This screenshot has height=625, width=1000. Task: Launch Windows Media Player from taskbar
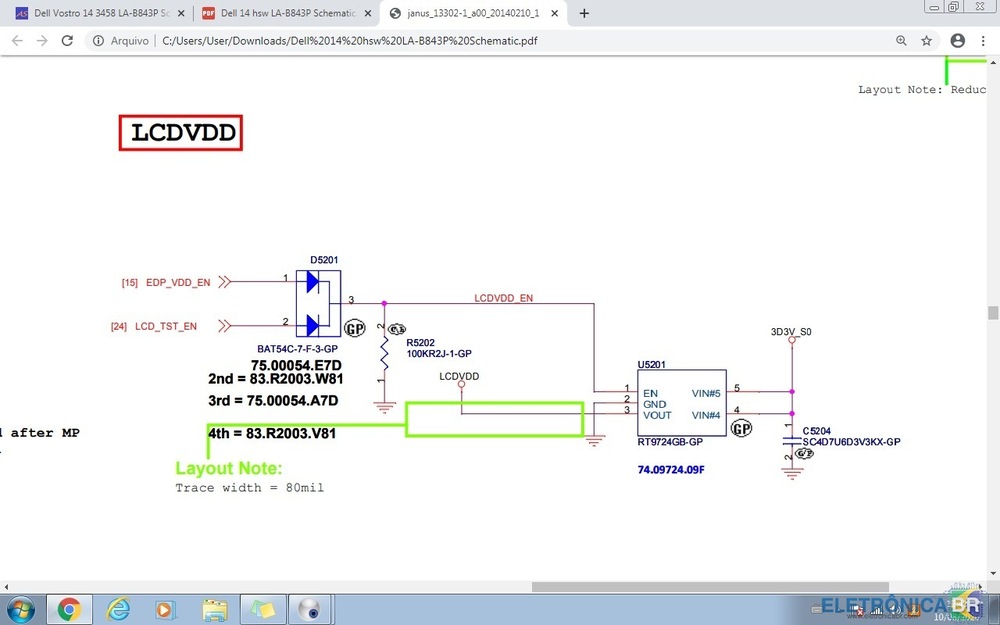point(166,608)
